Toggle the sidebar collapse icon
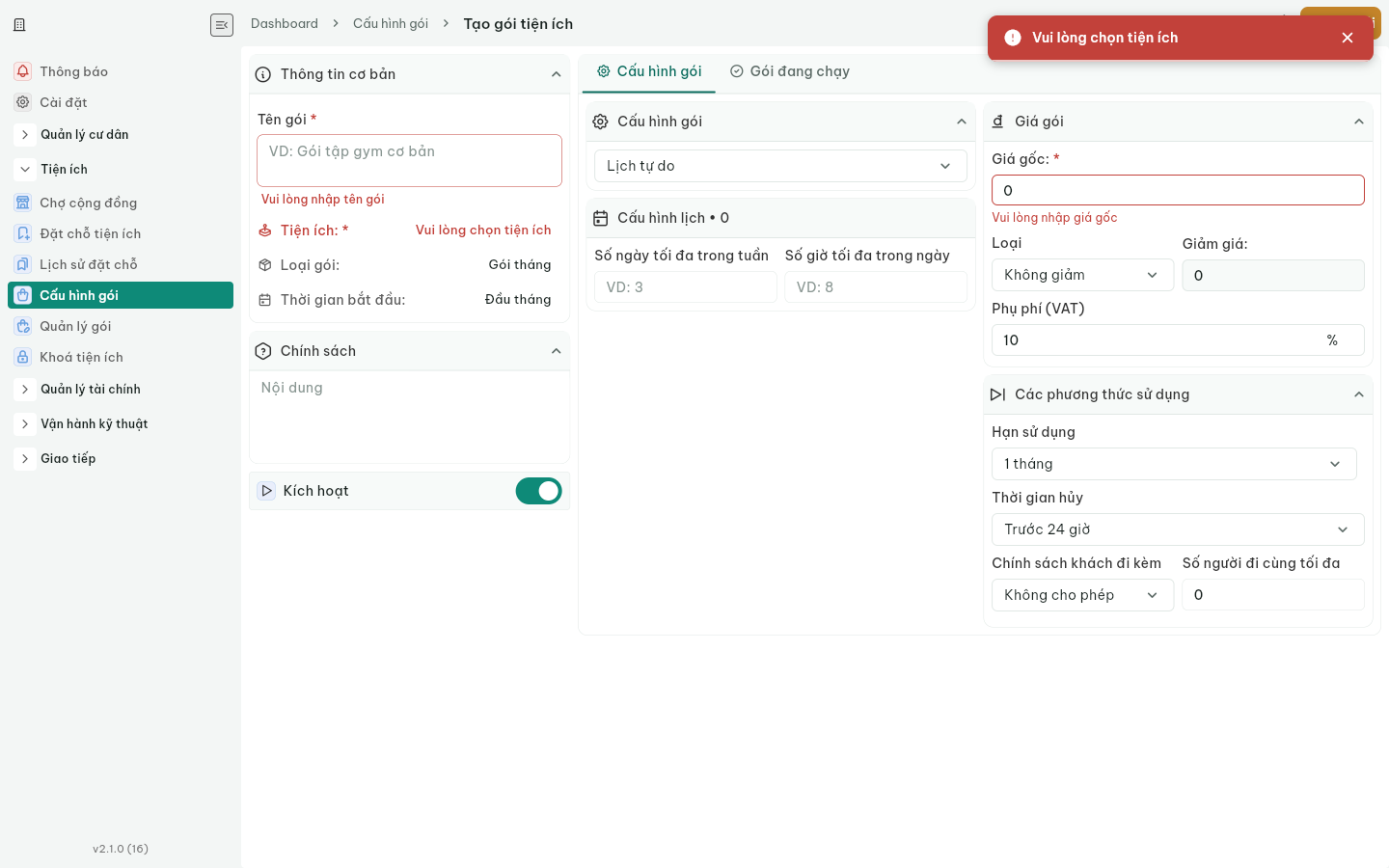Image resolution: width=1389 pixels, height=868 pixels. [x=222, y=25]
